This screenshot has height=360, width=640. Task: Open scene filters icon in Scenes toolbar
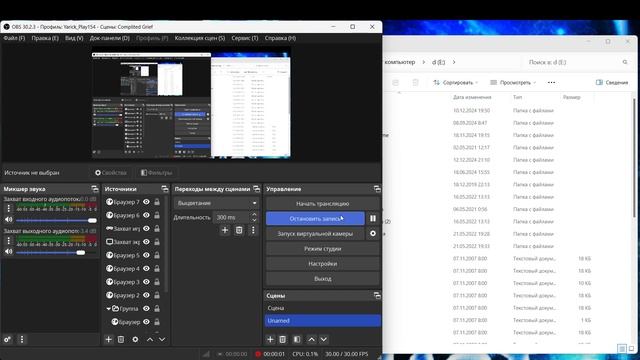coord(297,339)
